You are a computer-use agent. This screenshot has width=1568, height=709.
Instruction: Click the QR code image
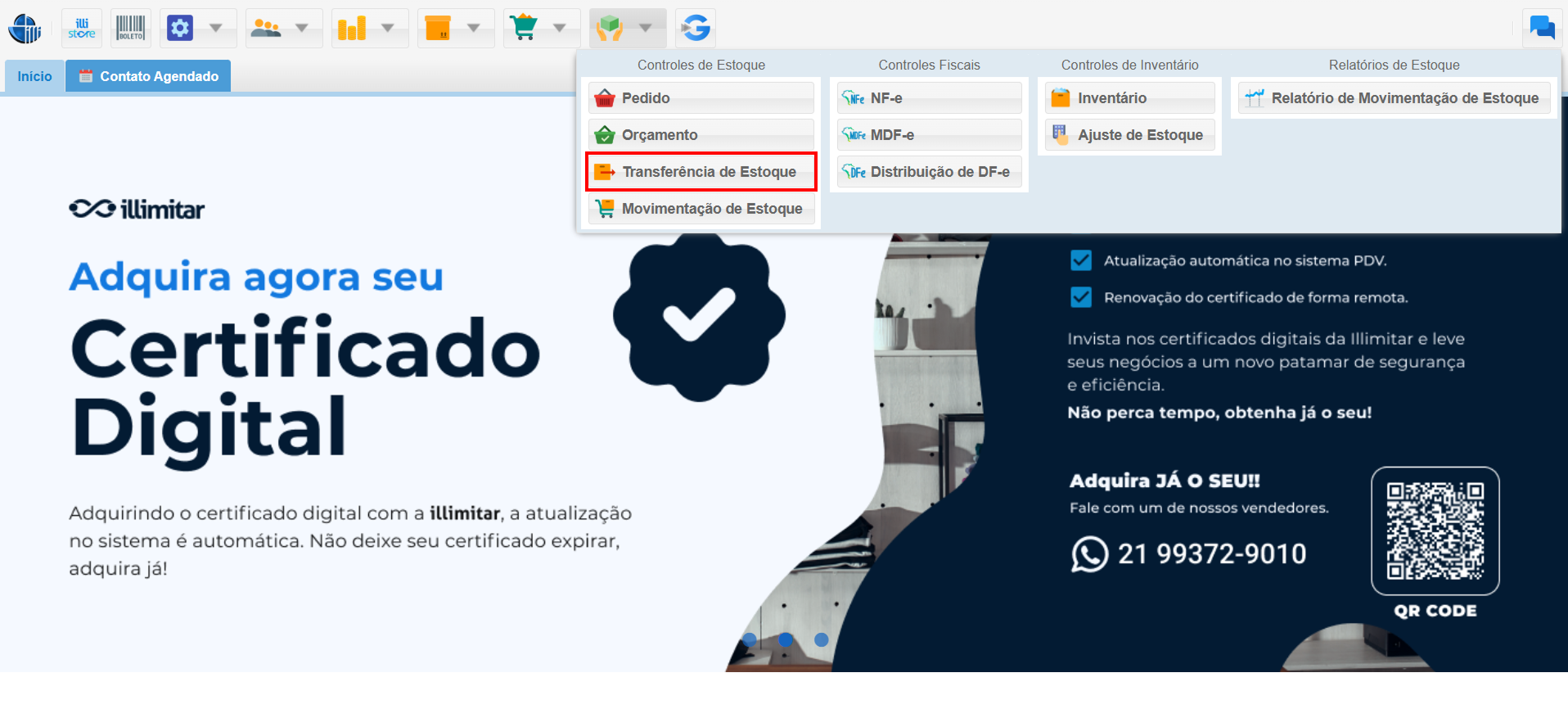pyautogui.click(x=1435, y=531)
